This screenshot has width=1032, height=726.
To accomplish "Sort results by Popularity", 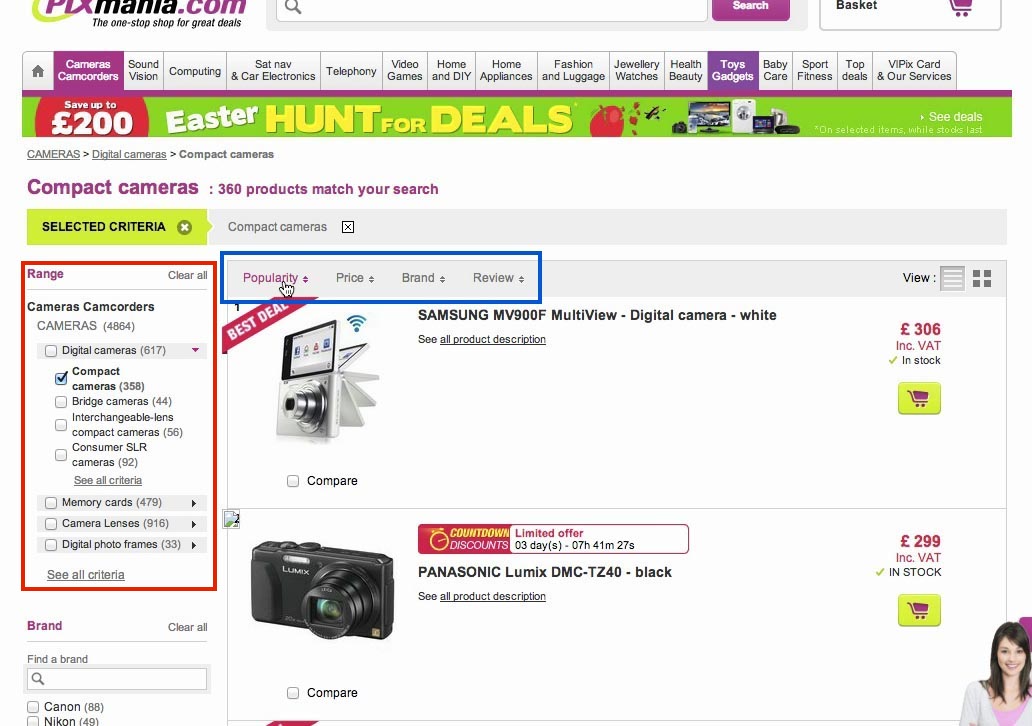I will [275, 278].
